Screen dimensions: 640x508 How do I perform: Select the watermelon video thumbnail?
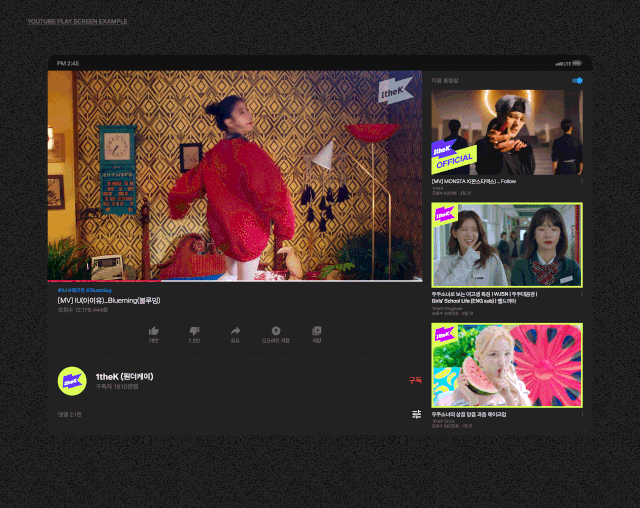507,365
